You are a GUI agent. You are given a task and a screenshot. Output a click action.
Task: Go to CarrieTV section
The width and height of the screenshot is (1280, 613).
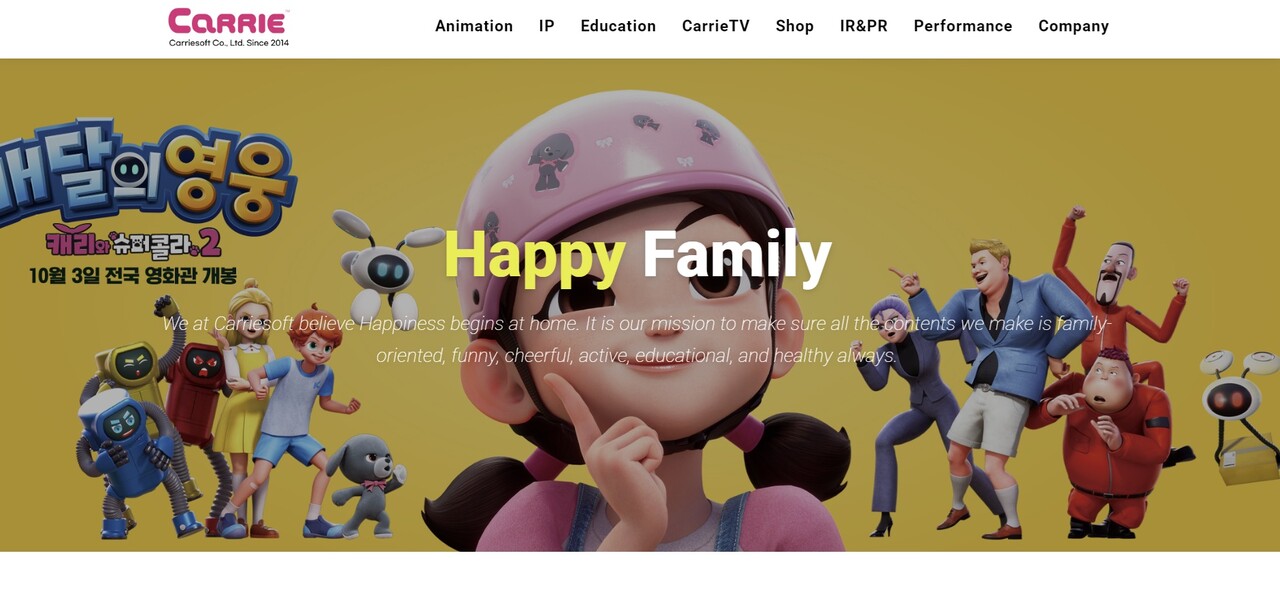[716, 26]
